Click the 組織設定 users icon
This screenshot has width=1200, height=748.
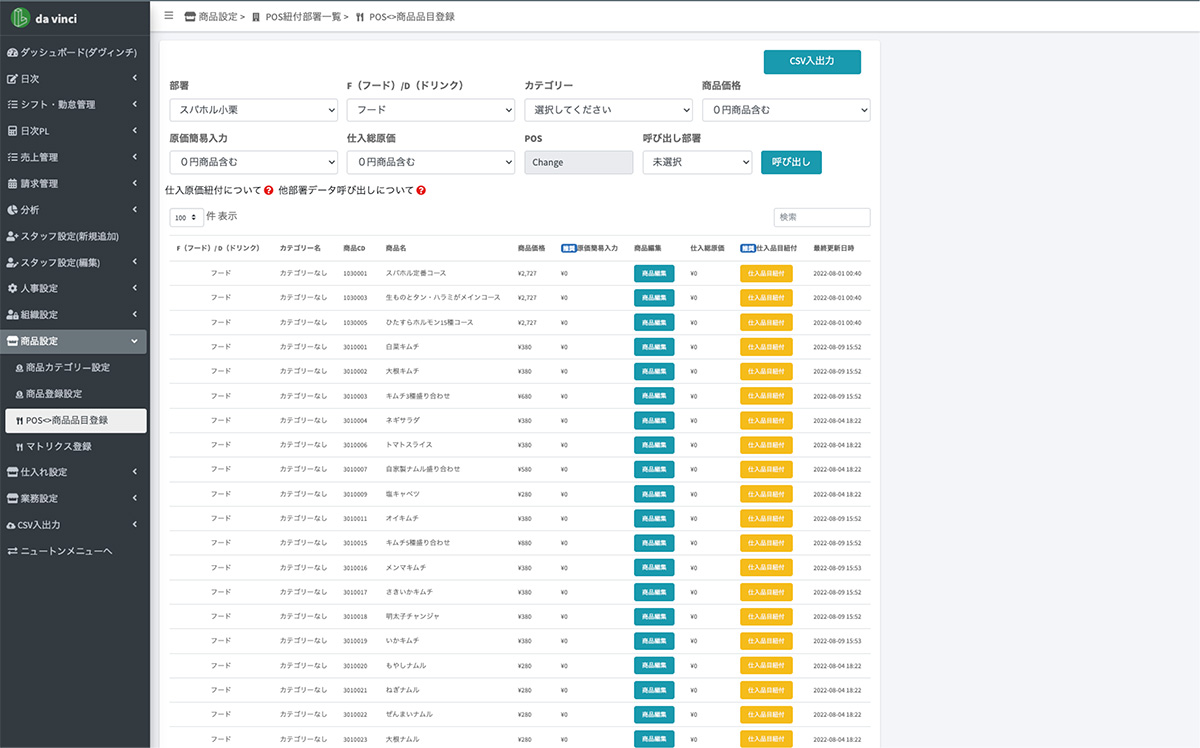12,314
